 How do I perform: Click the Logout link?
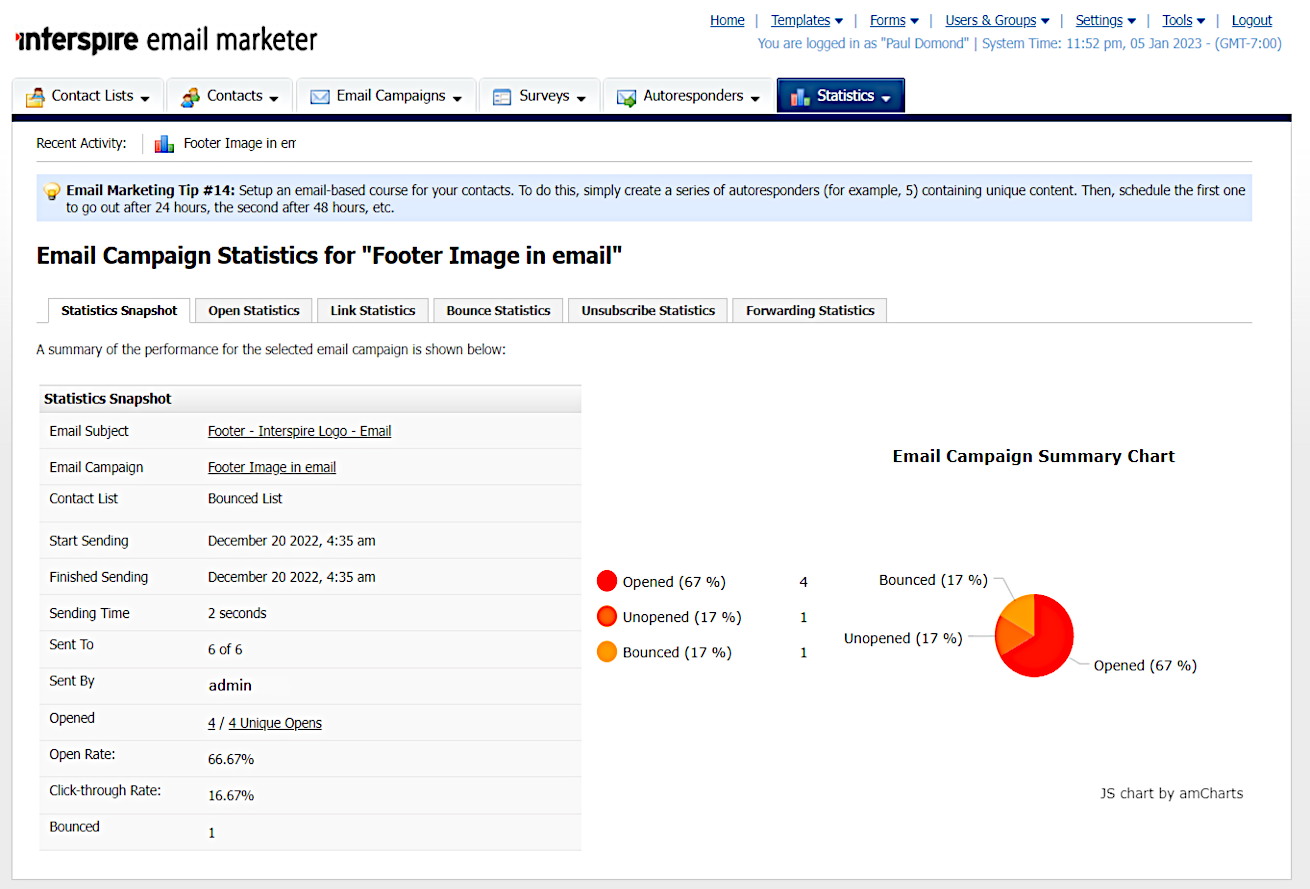point(1251,20)
